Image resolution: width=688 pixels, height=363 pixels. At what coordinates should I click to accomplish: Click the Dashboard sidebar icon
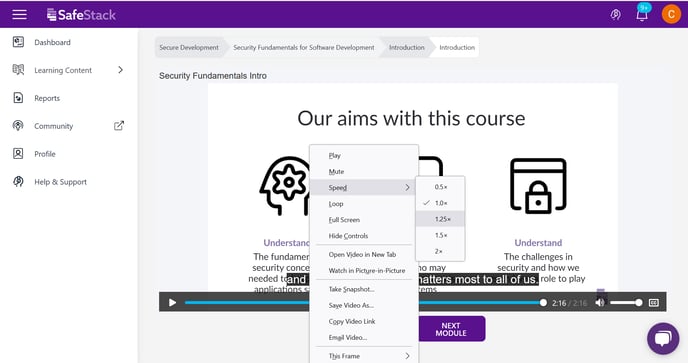click(x=18, y=42)
